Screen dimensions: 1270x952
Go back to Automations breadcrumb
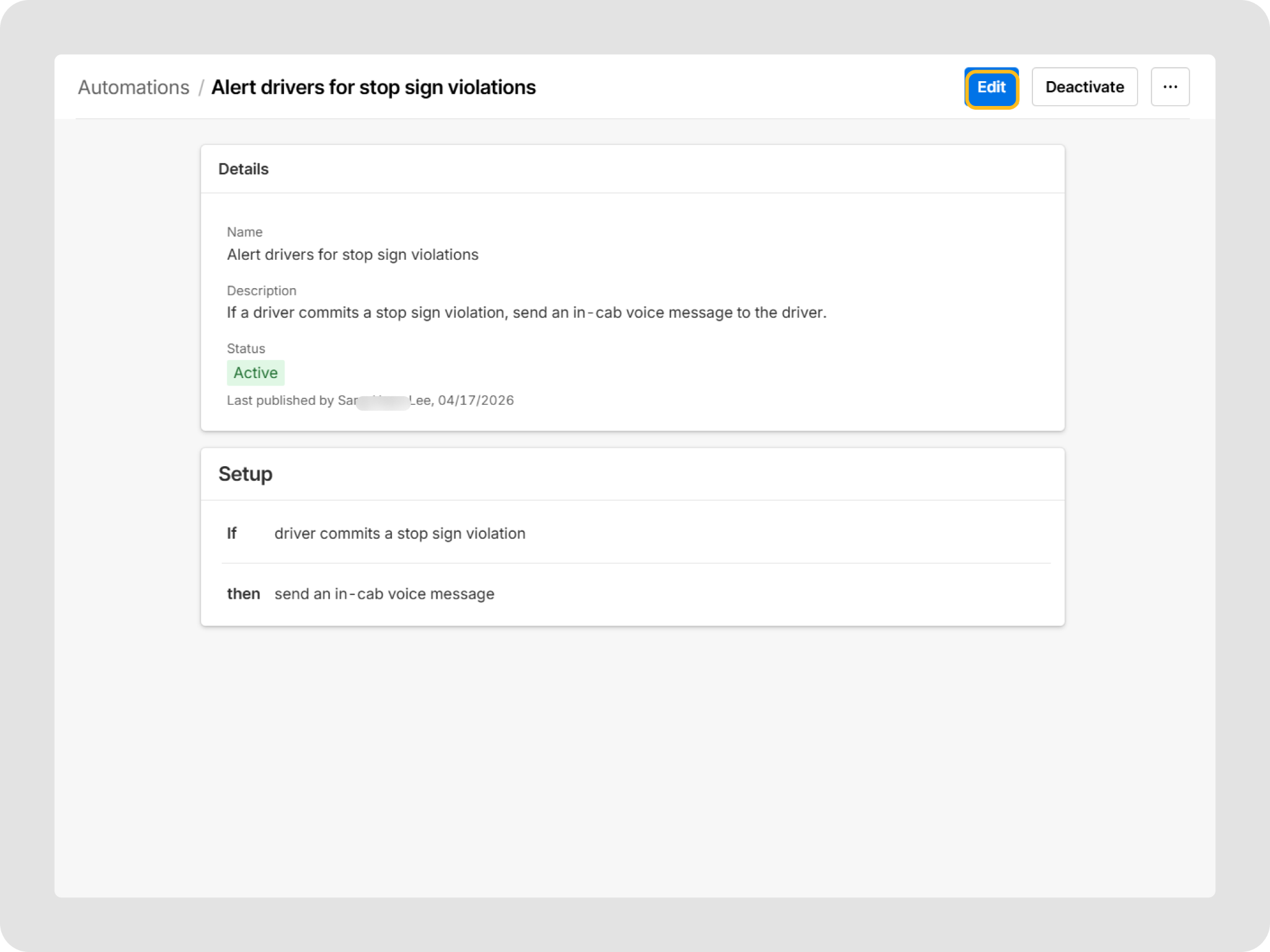pos(133,87)
